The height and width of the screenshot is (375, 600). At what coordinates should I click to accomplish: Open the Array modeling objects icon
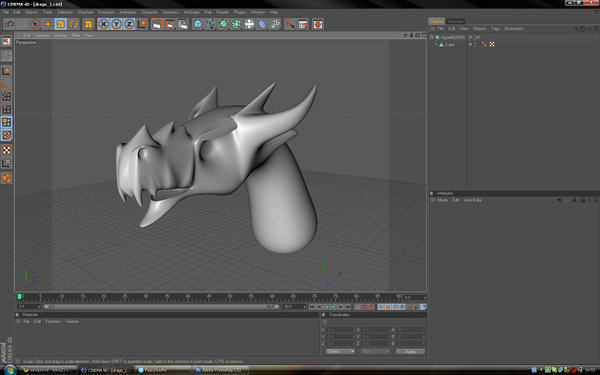pyautogui.click(x=236, y=24)
